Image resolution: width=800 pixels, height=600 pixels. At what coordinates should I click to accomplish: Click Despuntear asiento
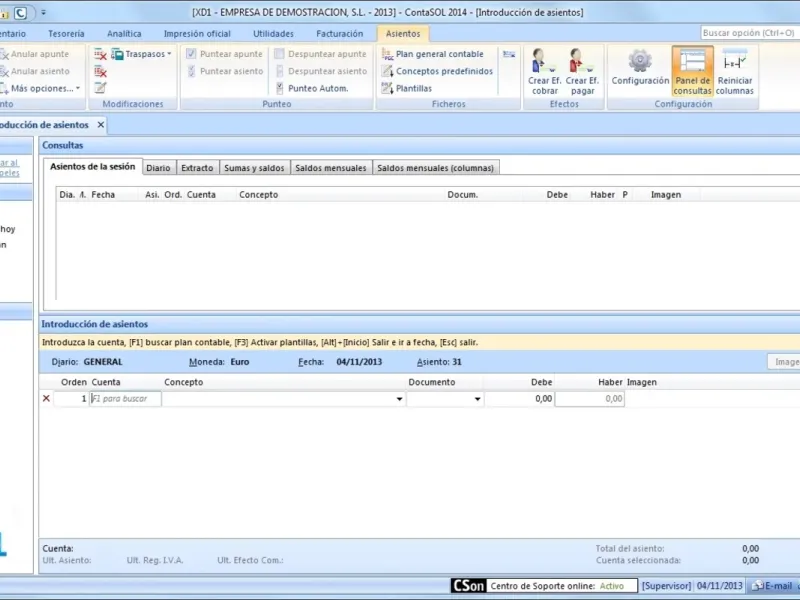320,71
